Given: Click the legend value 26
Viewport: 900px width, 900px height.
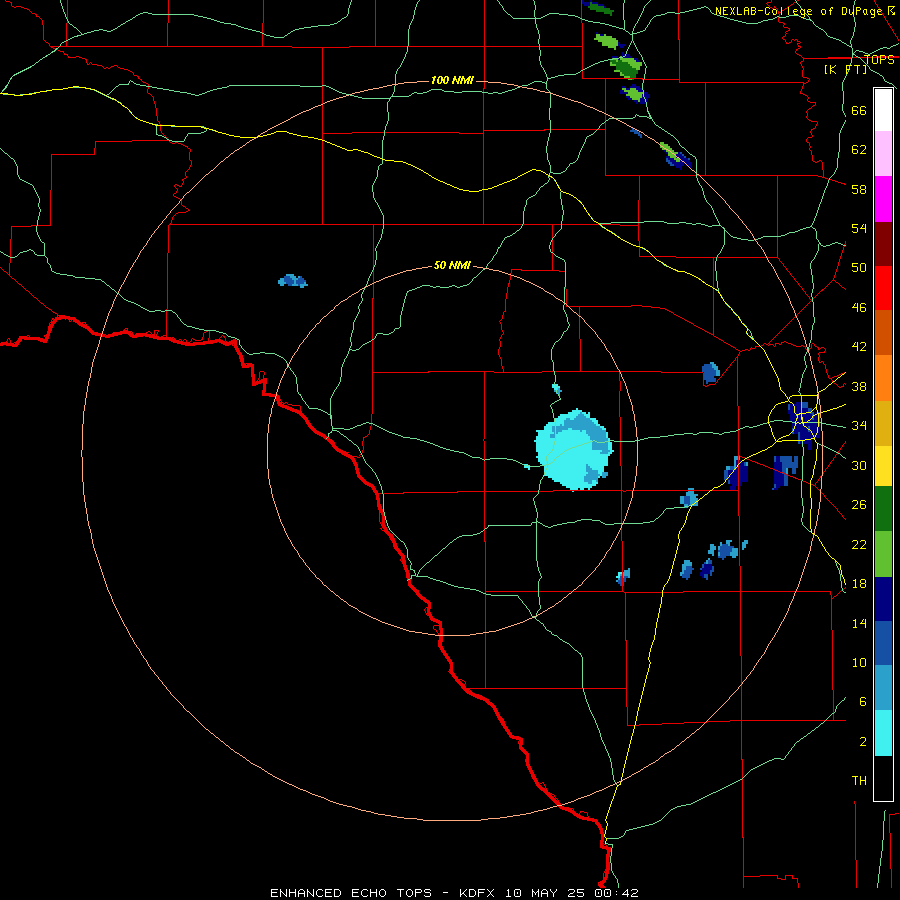Looking at the screenshot, I should click(859, 505).
